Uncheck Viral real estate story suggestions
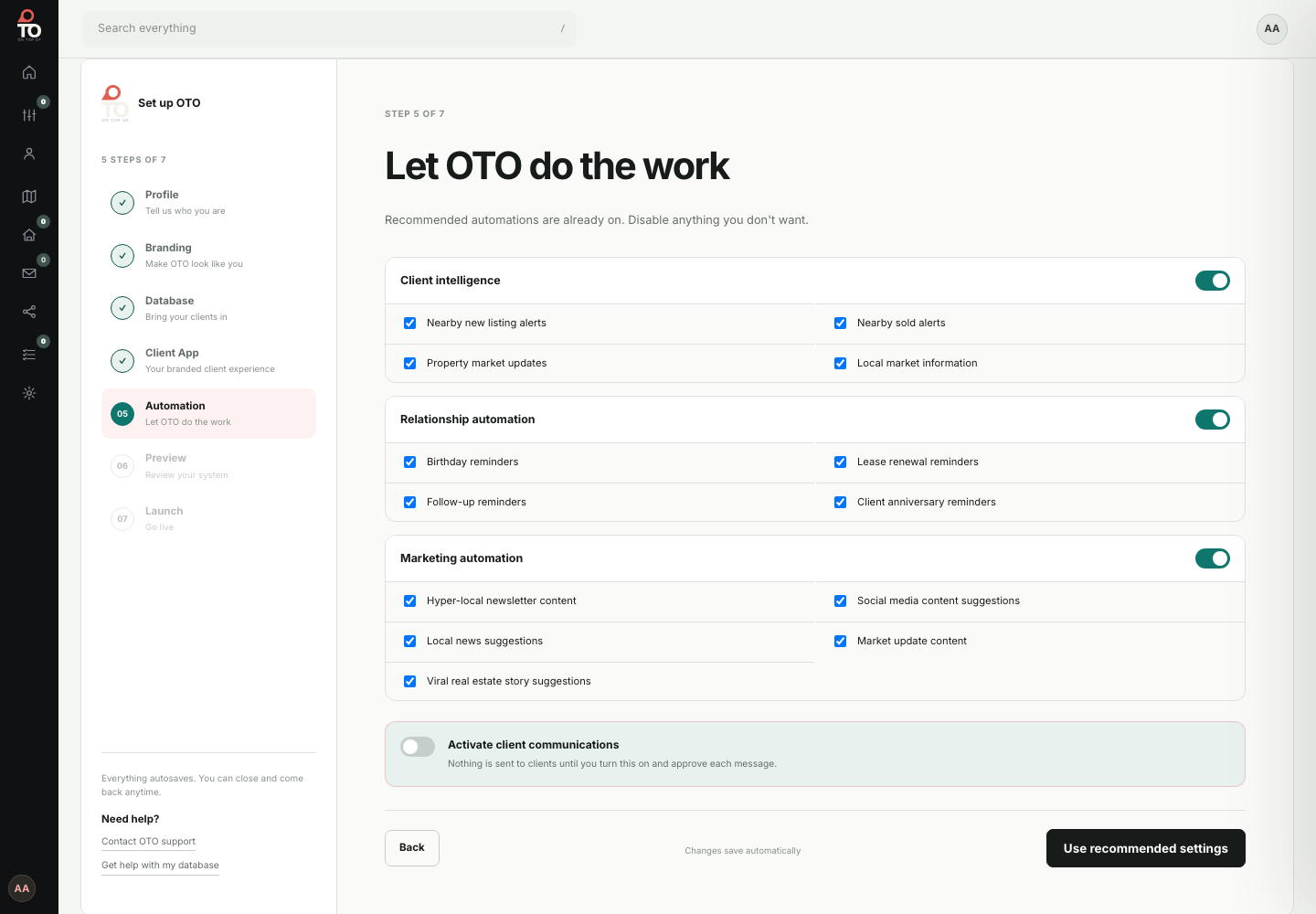This screenshot has width=1316, height=914. point(410,681)
